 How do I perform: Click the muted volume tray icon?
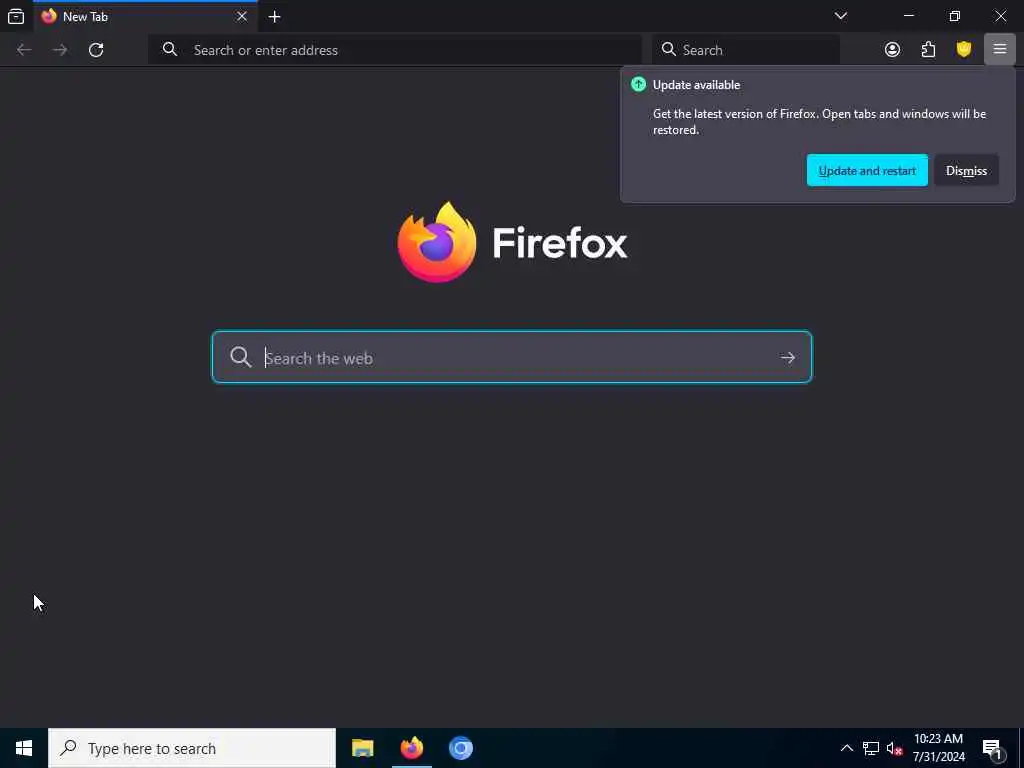point(894,748)
